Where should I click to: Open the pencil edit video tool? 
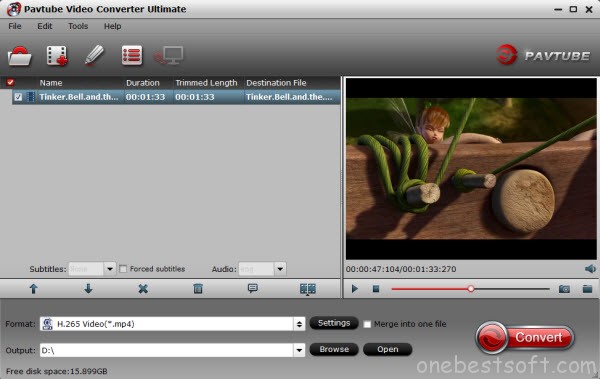pyautogui.click(x=94, y=55)
